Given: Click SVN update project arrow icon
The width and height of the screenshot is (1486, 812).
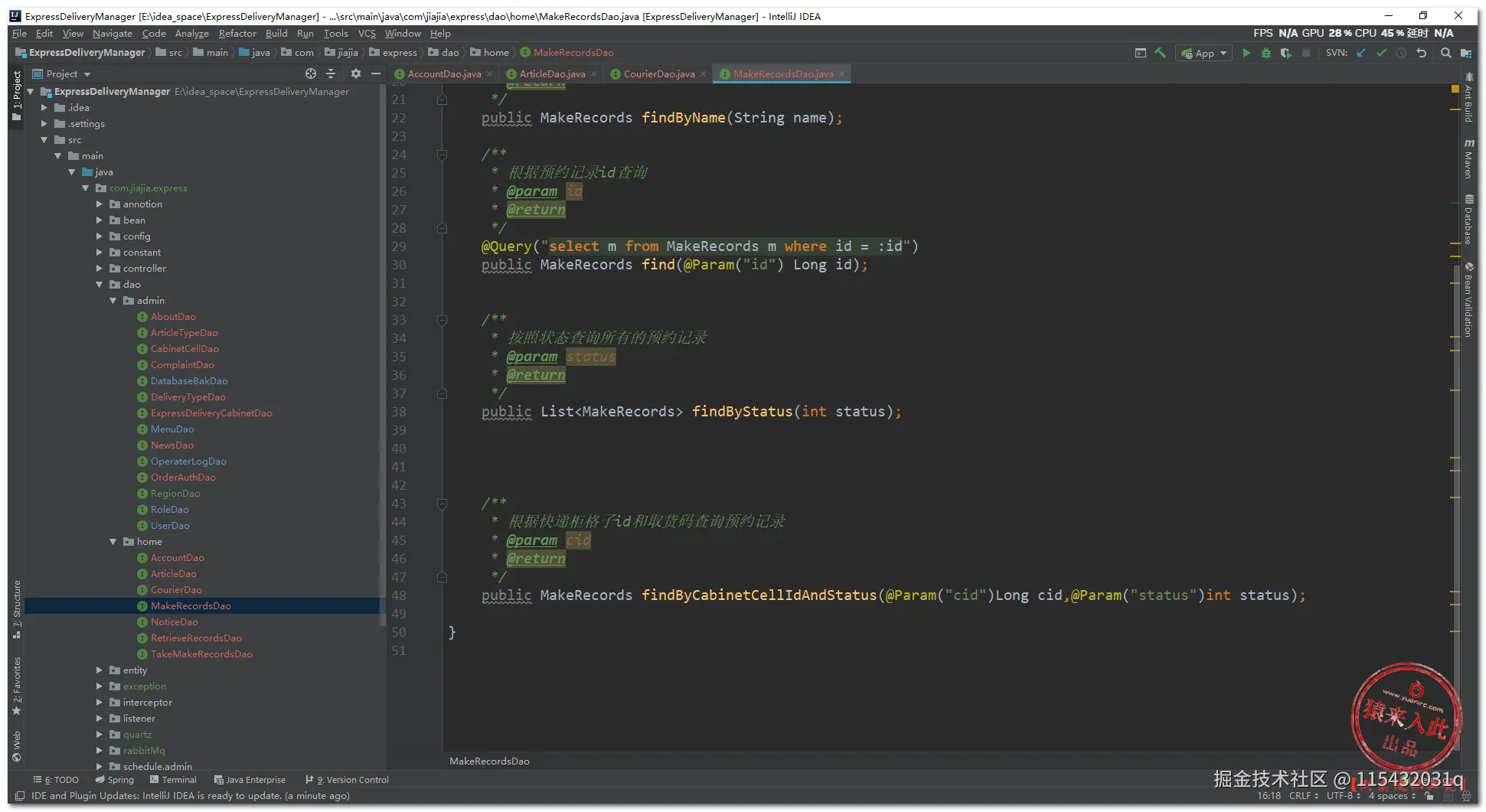Looking at the screenshot, I should 1361,53.
